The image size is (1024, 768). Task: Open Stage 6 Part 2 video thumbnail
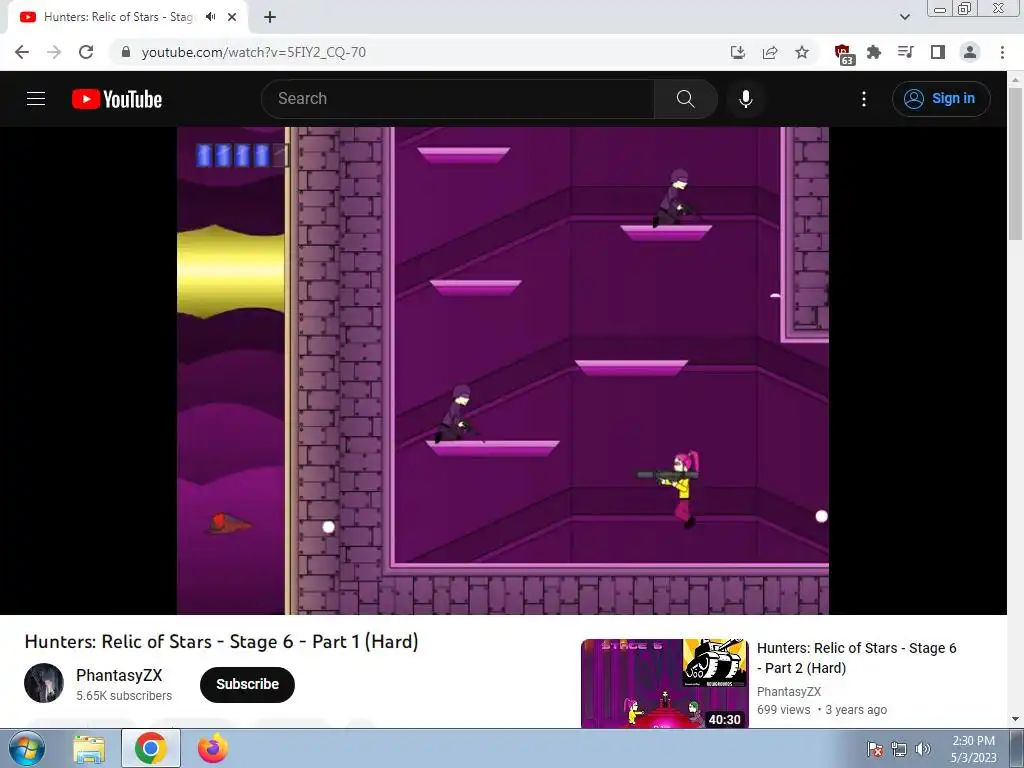(664, 683)
